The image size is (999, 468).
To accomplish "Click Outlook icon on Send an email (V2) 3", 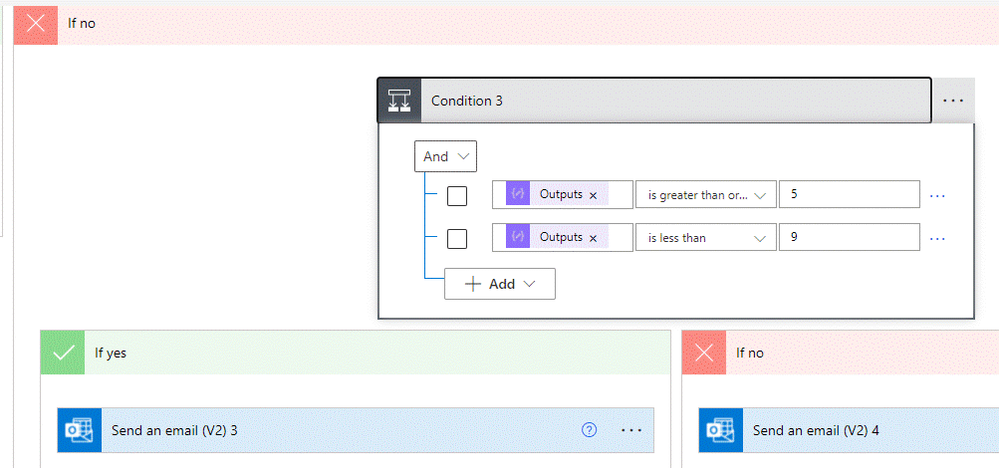I will coord(78,430).
